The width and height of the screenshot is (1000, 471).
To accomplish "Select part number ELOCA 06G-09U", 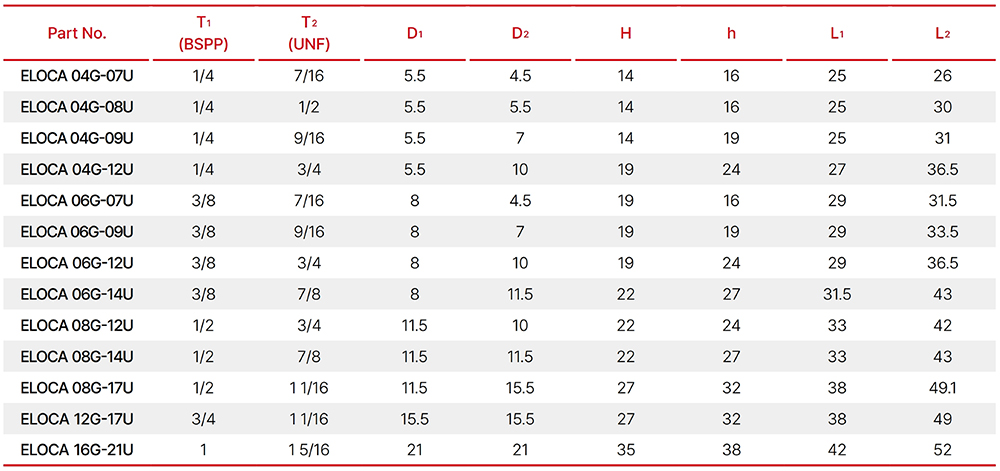I will pyautogui.click(x=77, y=232).
